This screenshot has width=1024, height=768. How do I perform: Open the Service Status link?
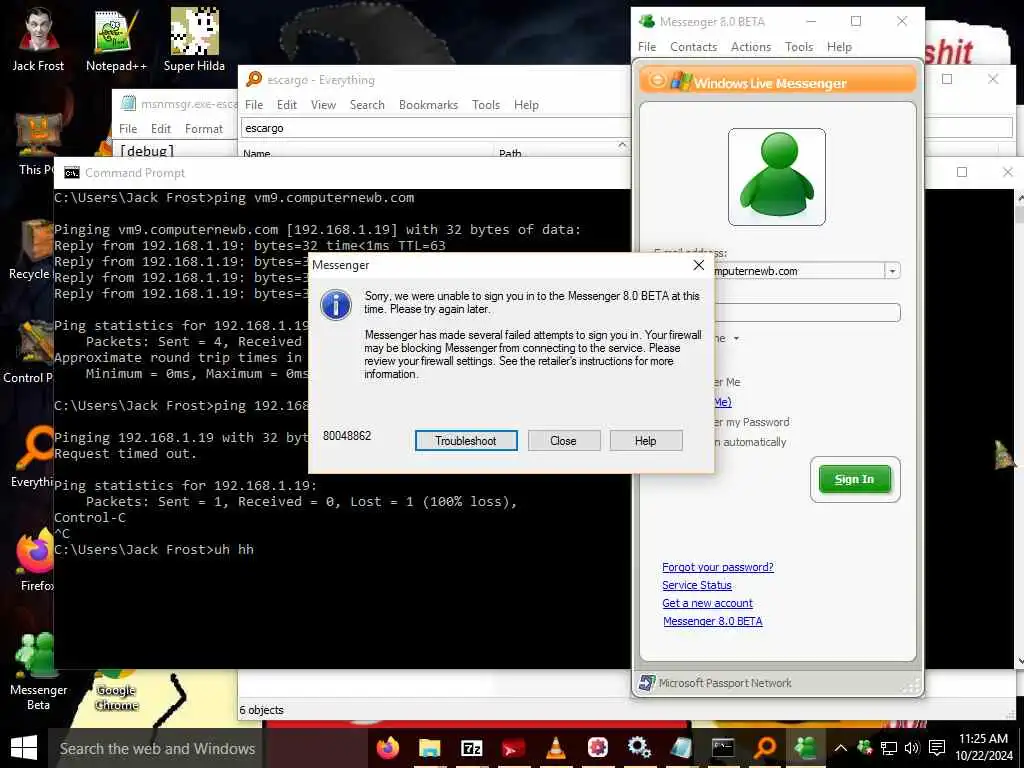[697, 585]
